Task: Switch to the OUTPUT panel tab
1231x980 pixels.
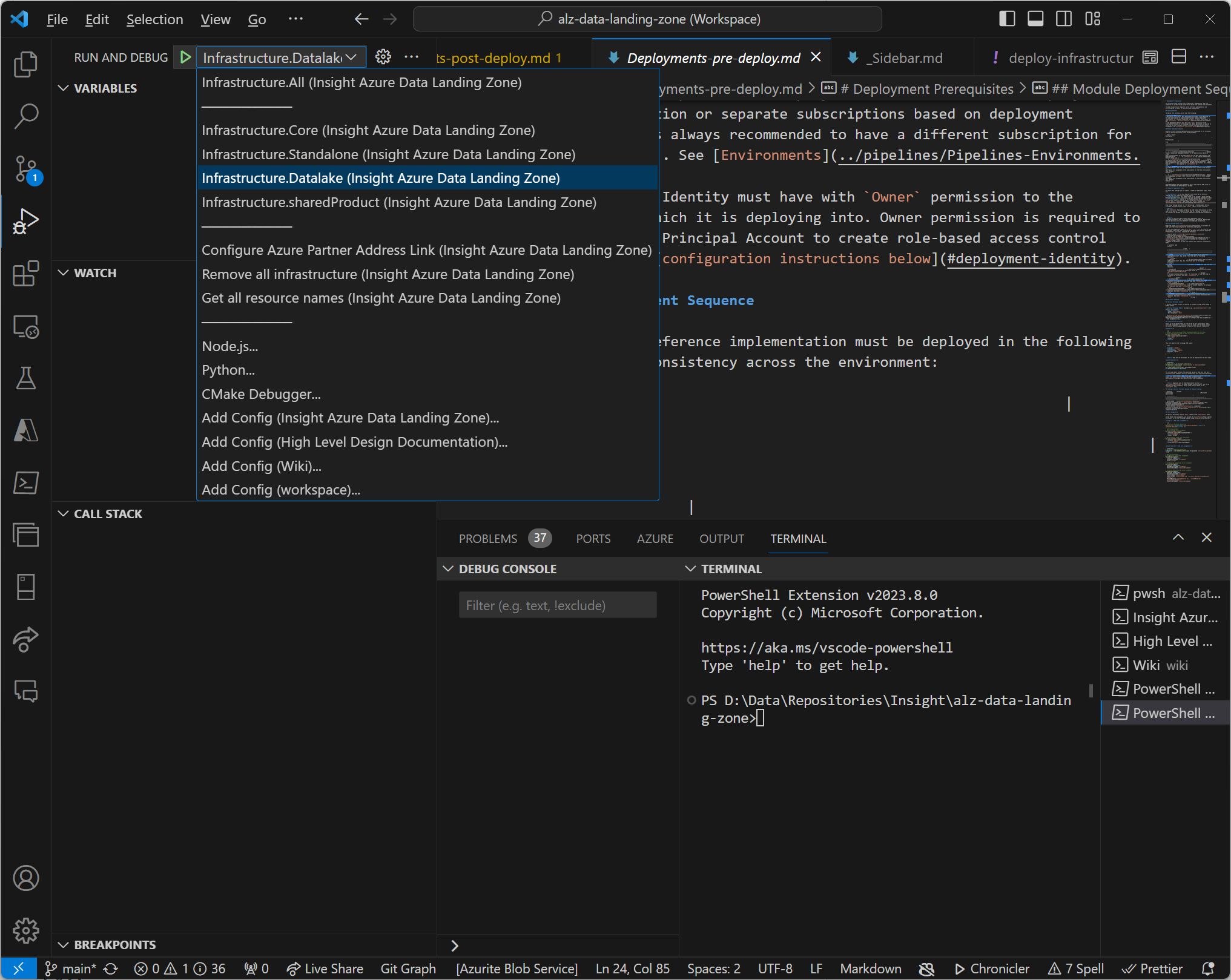Action: (722, 539)
